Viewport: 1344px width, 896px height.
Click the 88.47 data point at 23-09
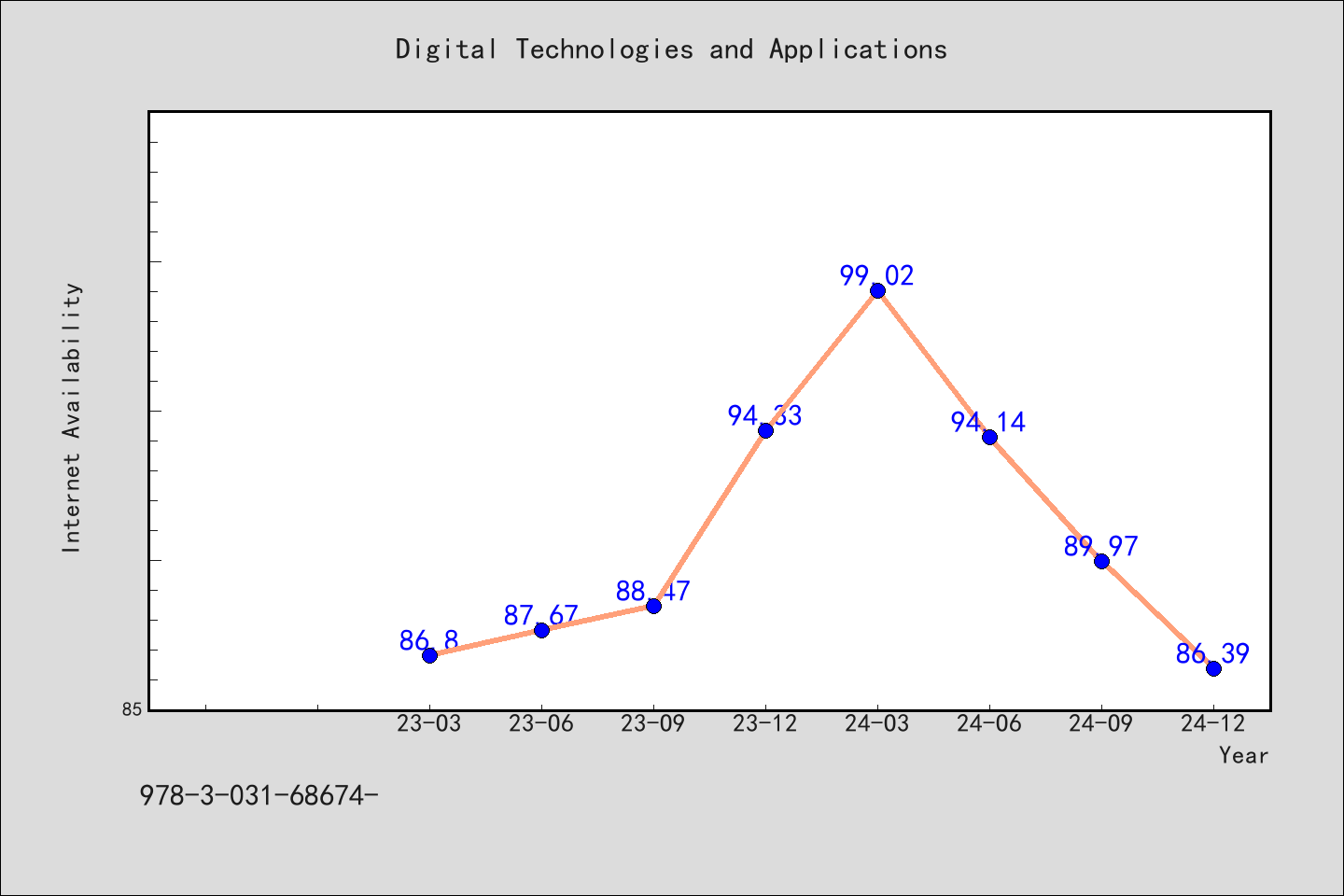(x=653, y=606)
